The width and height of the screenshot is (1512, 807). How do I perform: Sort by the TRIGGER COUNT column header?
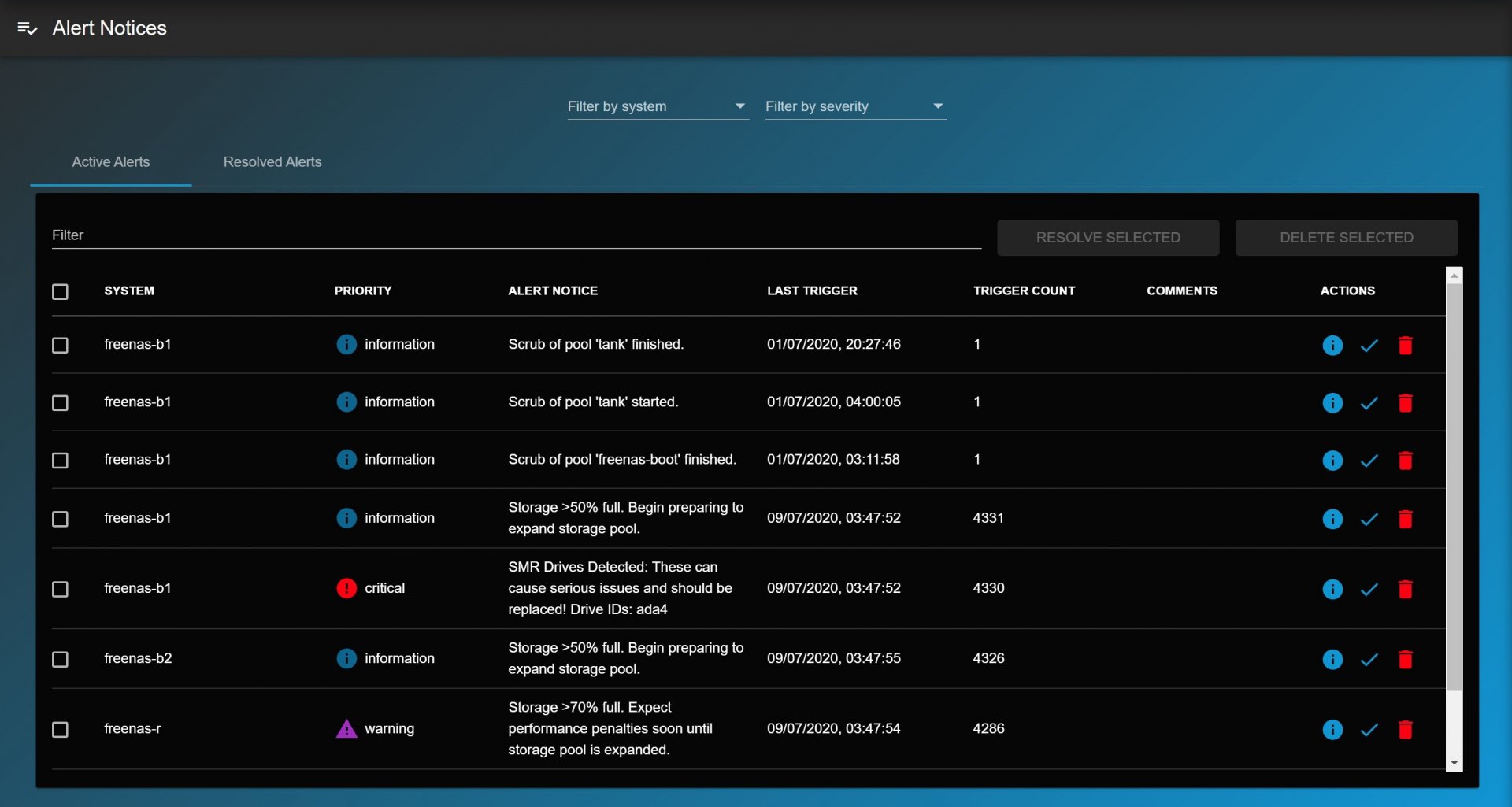(x=1024, y=291)
